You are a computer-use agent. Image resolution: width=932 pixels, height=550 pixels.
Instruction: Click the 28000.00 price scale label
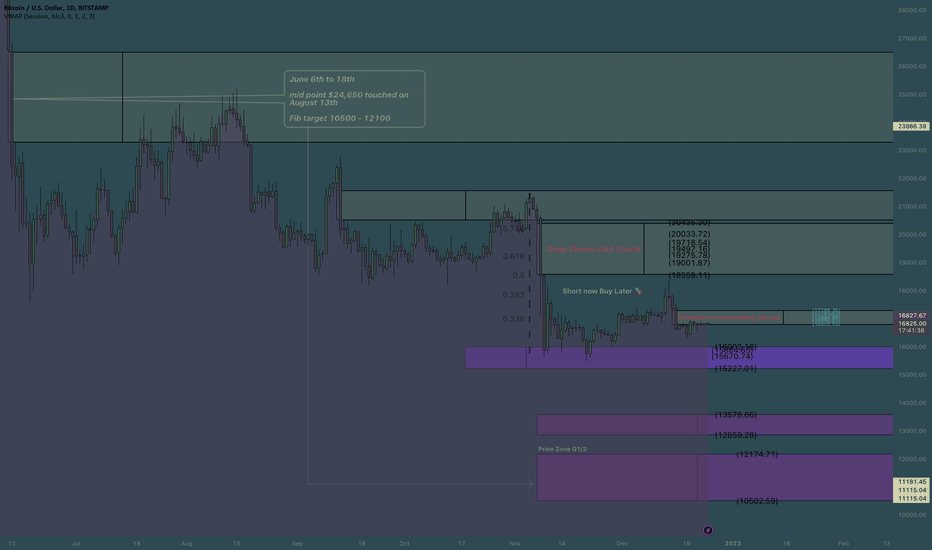tap(912, 10)
